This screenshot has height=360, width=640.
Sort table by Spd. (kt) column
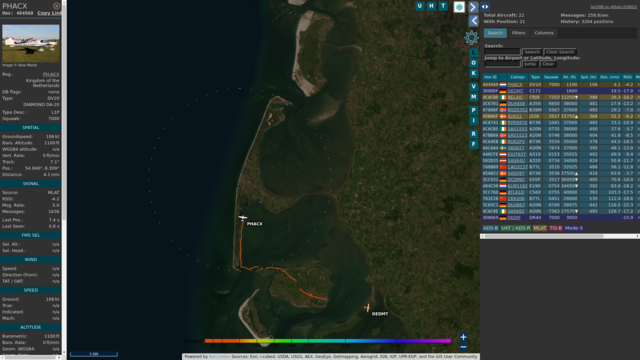(589, 77)
